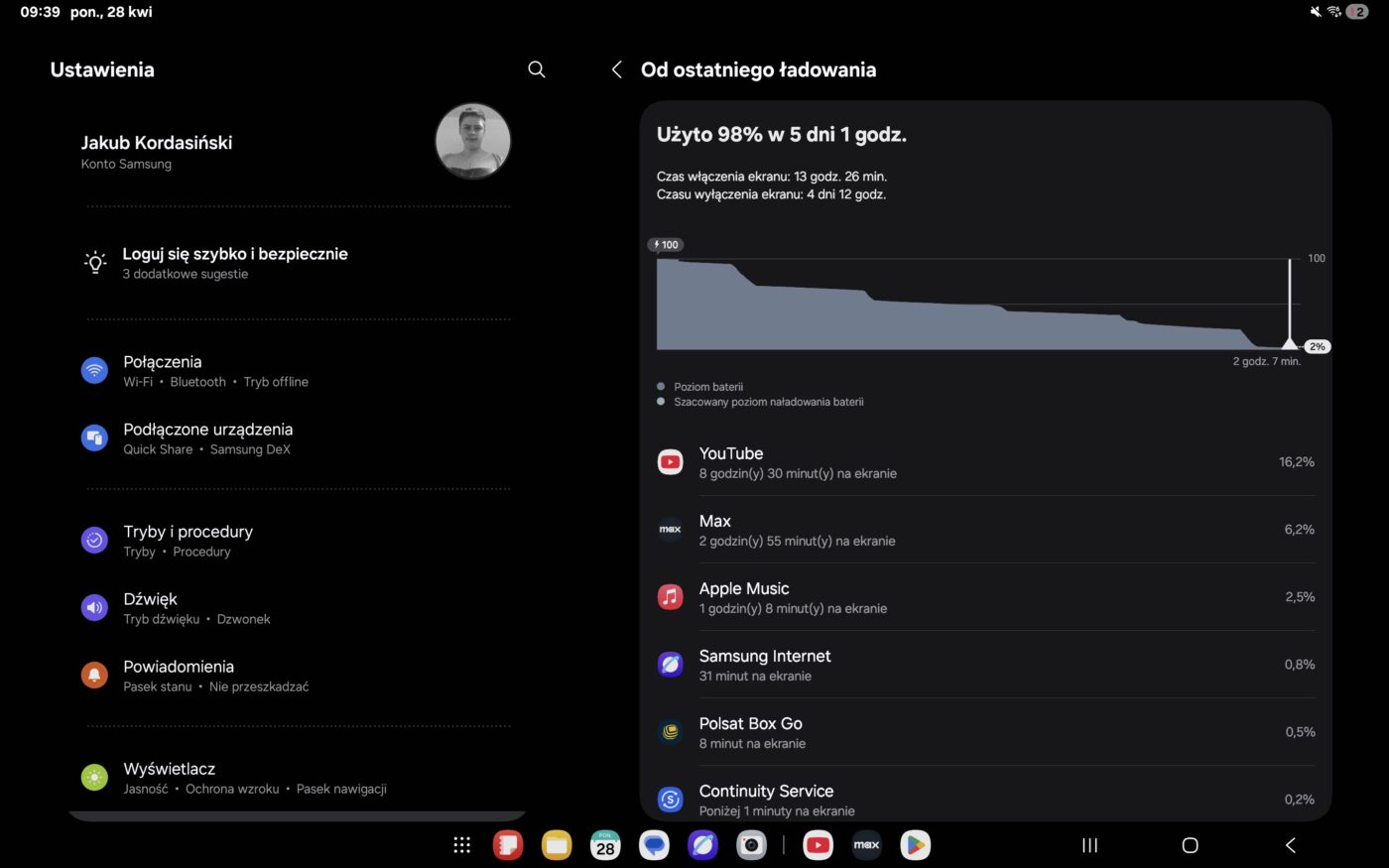Tap Samsung Internet icon in usage list
This screenshot has height=868, width=1389.
(671, 665)
